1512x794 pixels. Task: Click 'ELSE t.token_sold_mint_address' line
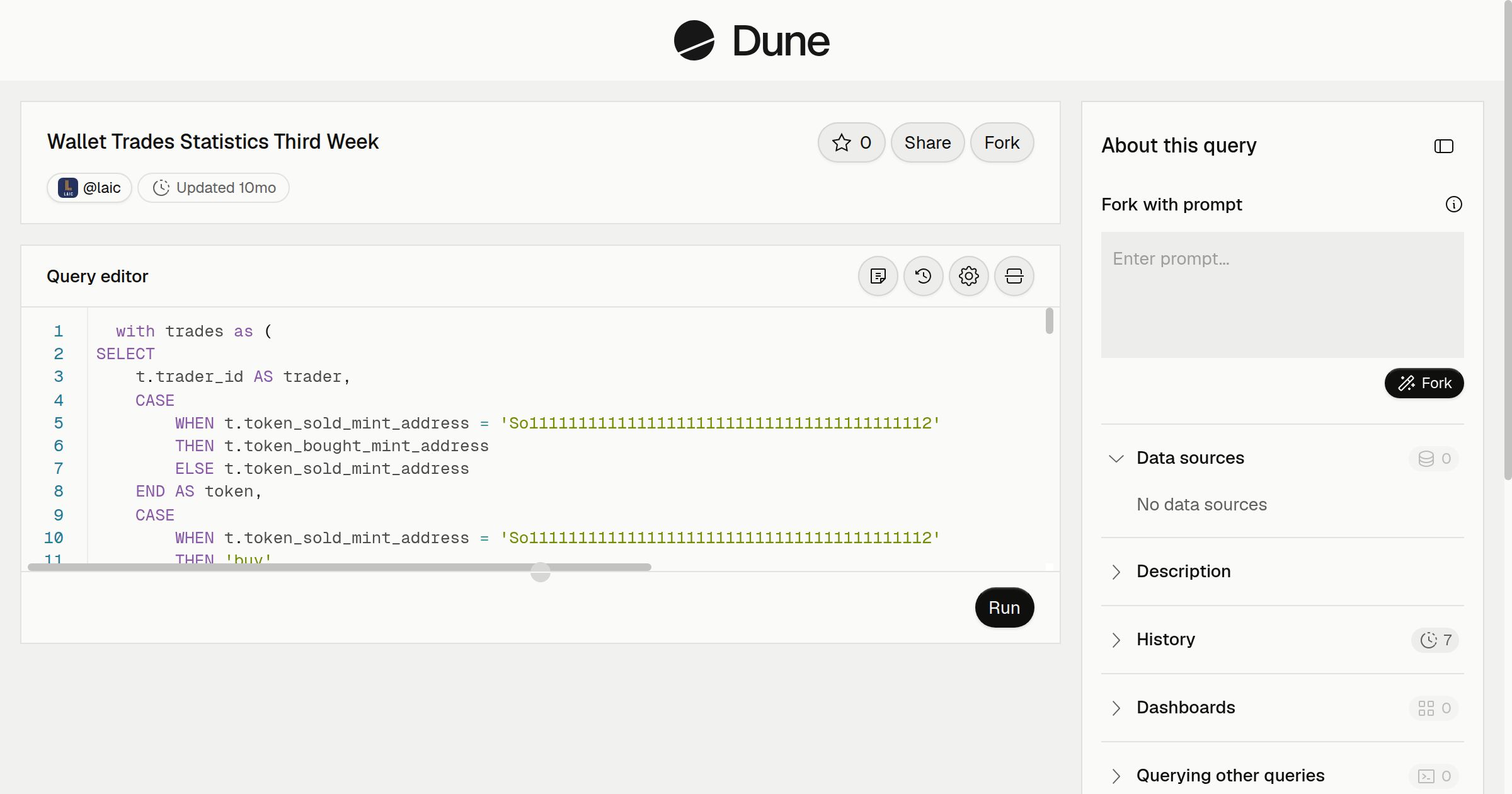tap(322, 469)
